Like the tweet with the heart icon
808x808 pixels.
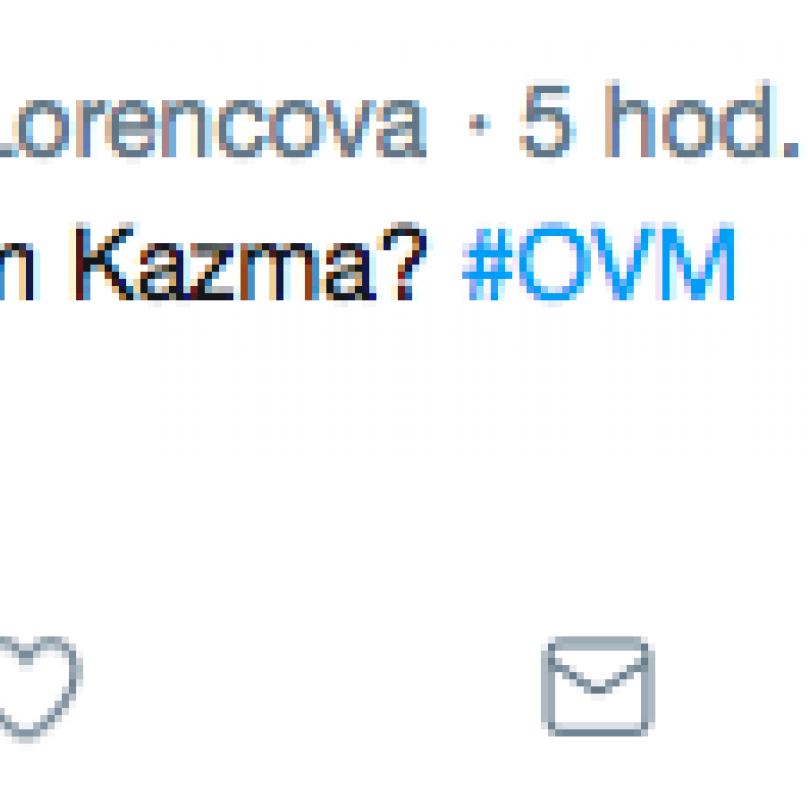31,688
